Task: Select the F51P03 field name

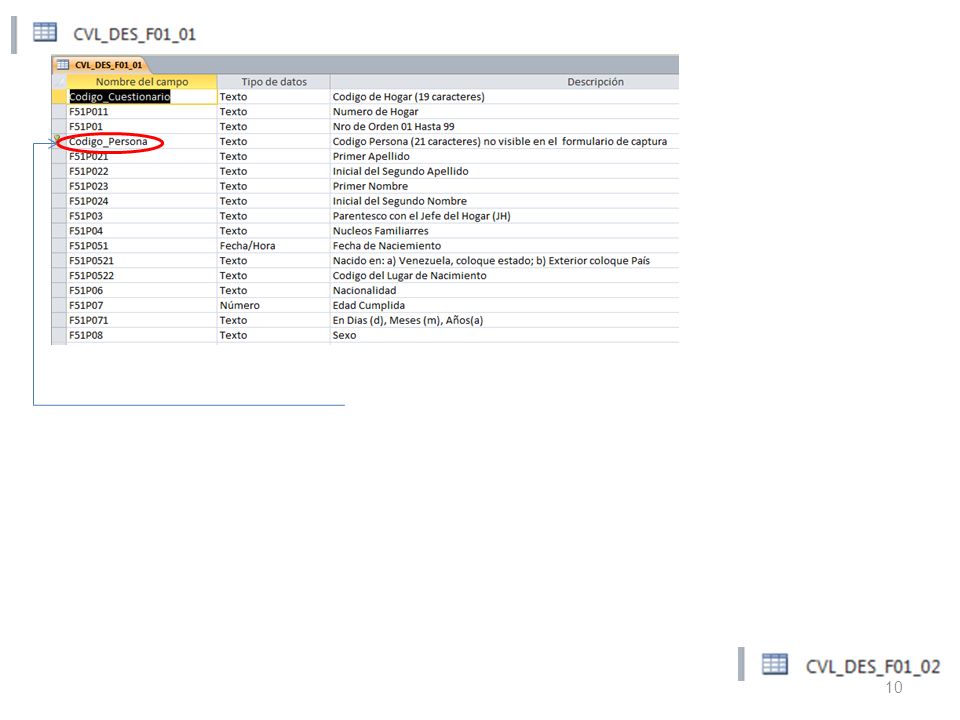Action: coord(86,216)
